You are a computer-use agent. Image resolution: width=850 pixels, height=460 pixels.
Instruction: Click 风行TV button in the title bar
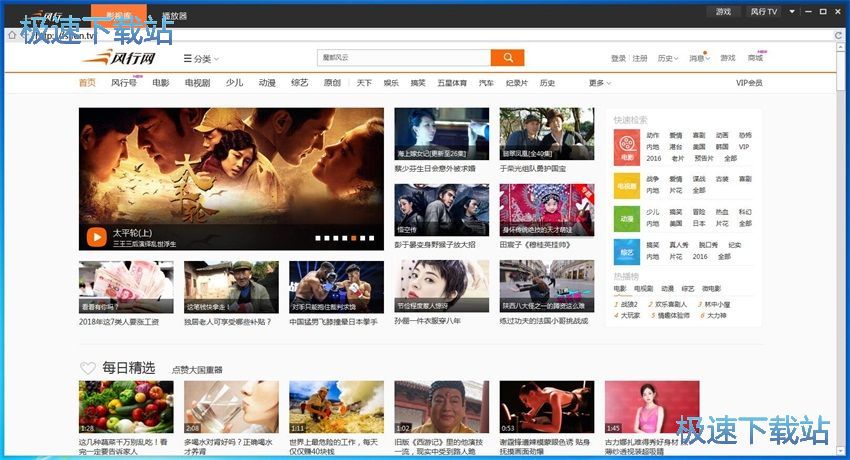[764, 11]
